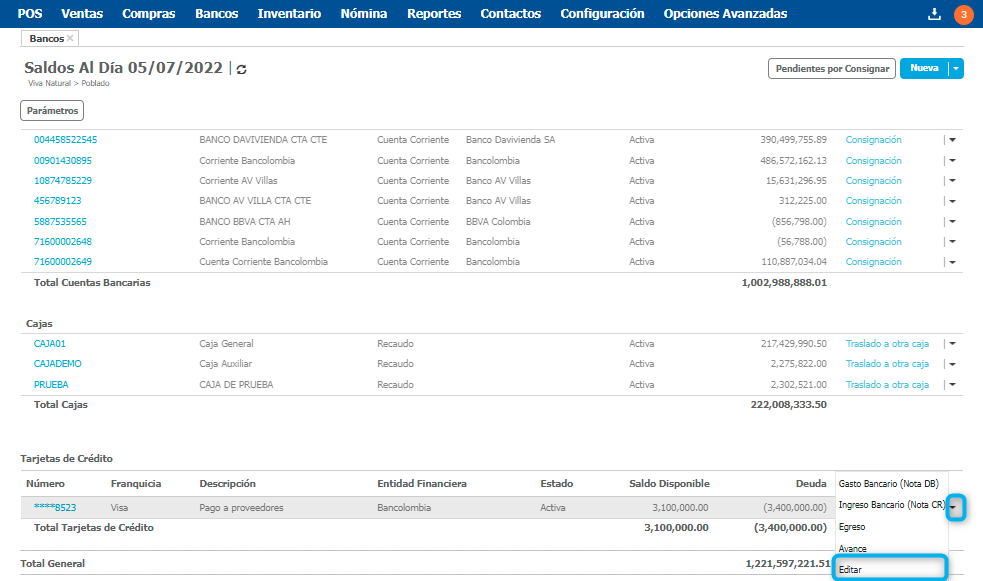Viewport: 983px width, 581px height.
Task: Open options arrow for account 004458522545
Action: coord(952,140)
